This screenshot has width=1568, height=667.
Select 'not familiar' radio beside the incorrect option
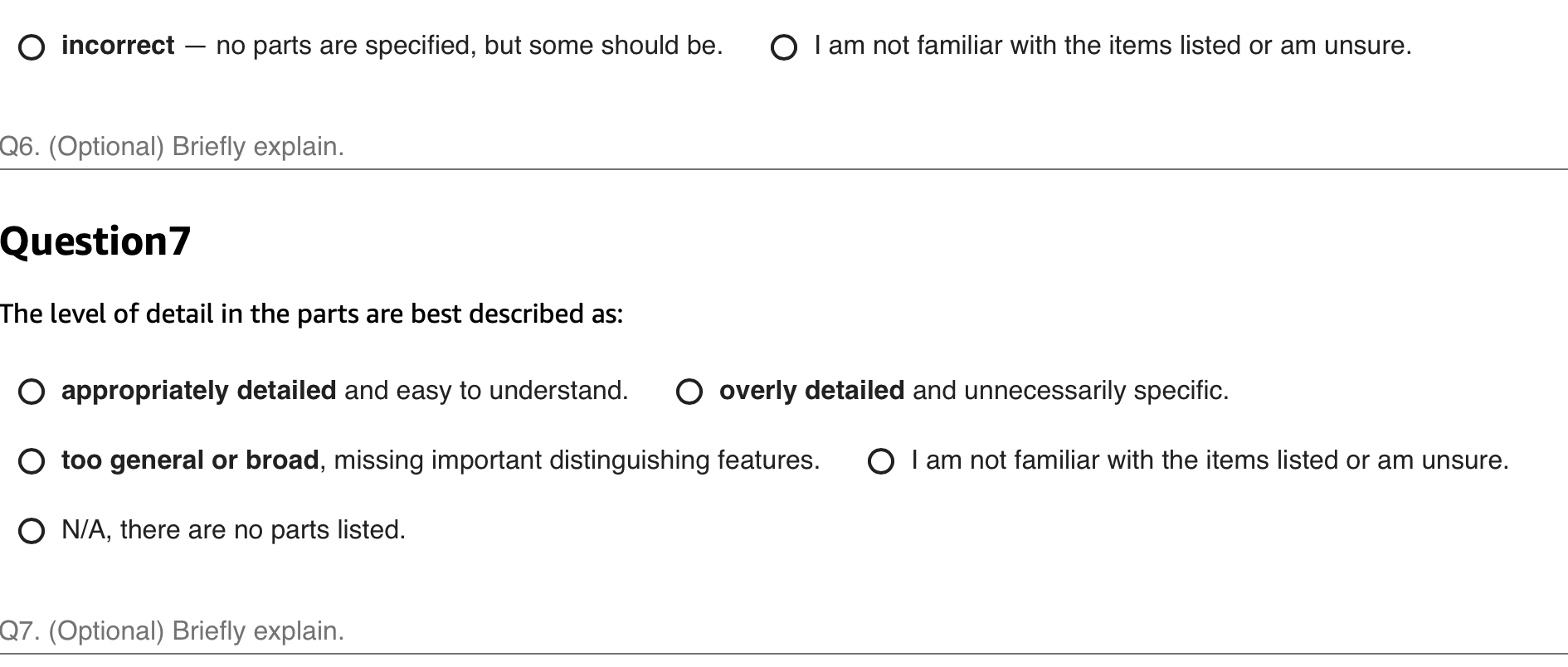pos(784,48)
